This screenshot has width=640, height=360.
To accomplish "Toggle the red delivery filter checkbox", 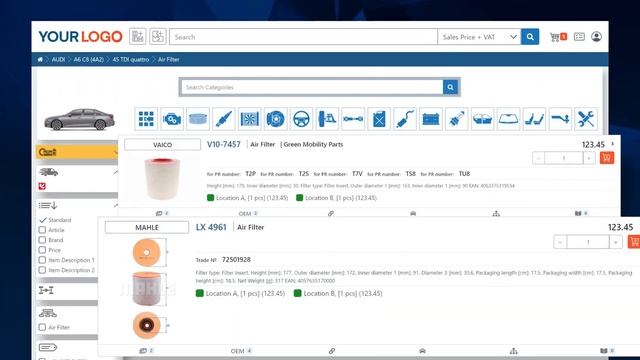I will (x=42, y=186).
